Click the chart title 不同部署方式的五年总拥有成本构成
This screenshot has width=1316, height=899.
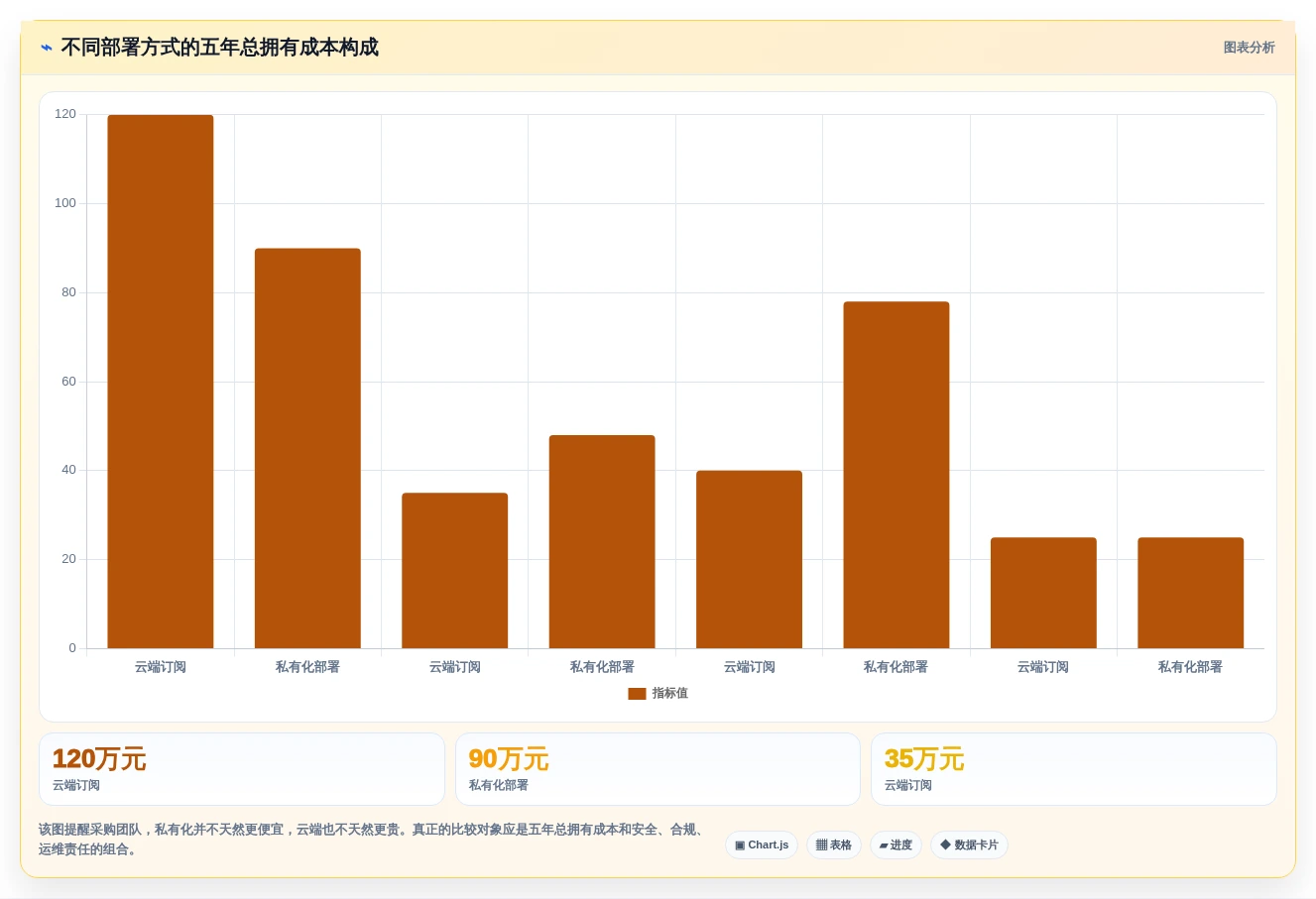coord(219,48)
